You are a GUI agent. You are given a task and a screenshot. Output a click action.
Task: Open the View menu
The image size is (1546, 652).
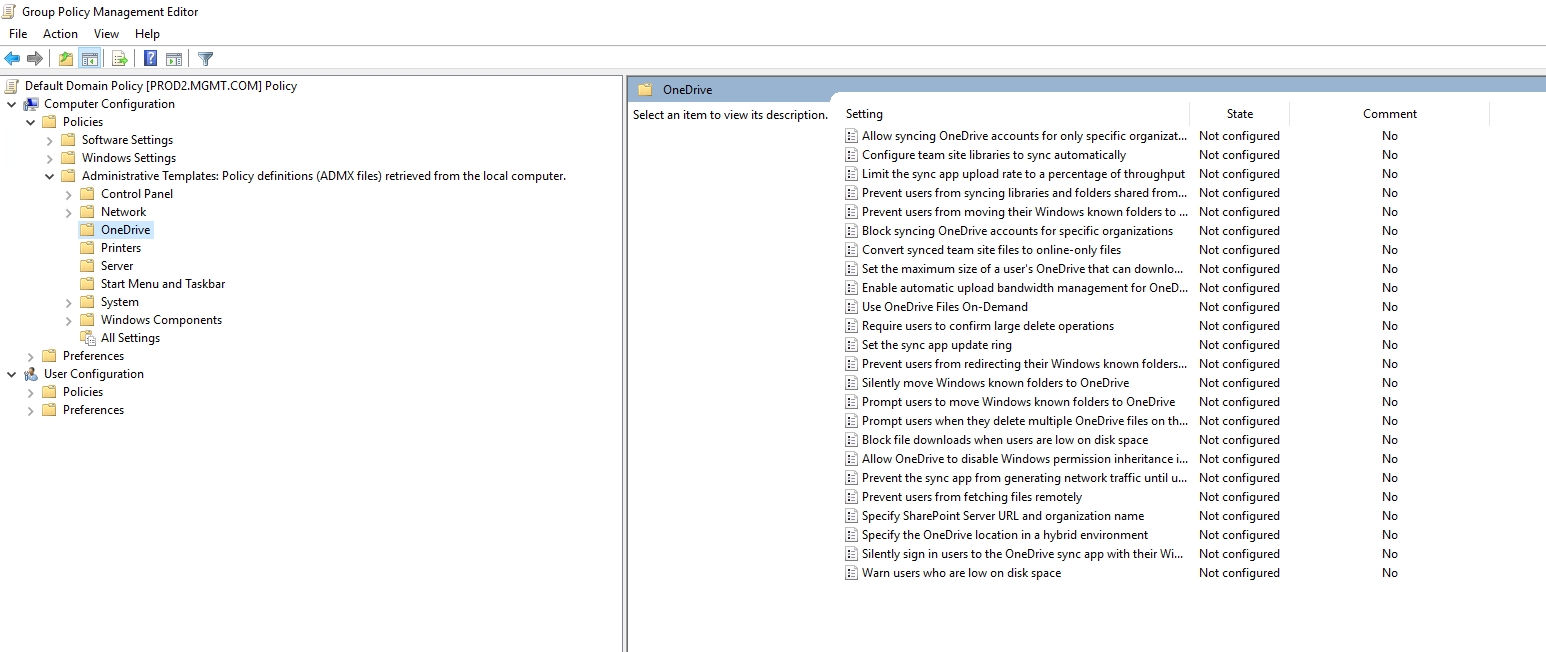(106, 33)
